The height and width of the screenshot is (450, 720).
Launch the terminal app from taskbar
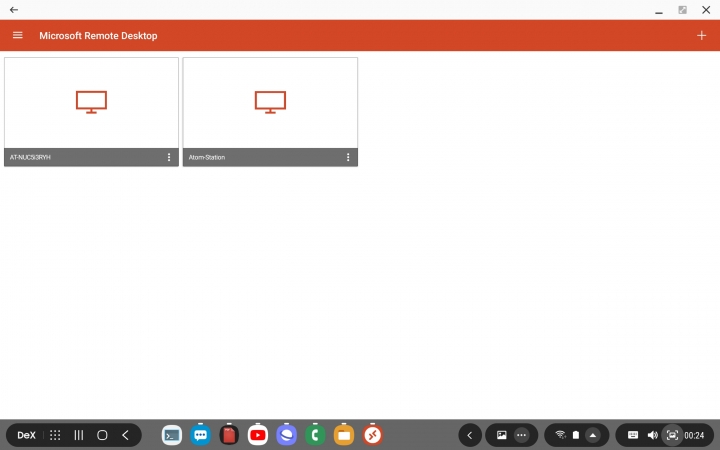pos(172,435)
